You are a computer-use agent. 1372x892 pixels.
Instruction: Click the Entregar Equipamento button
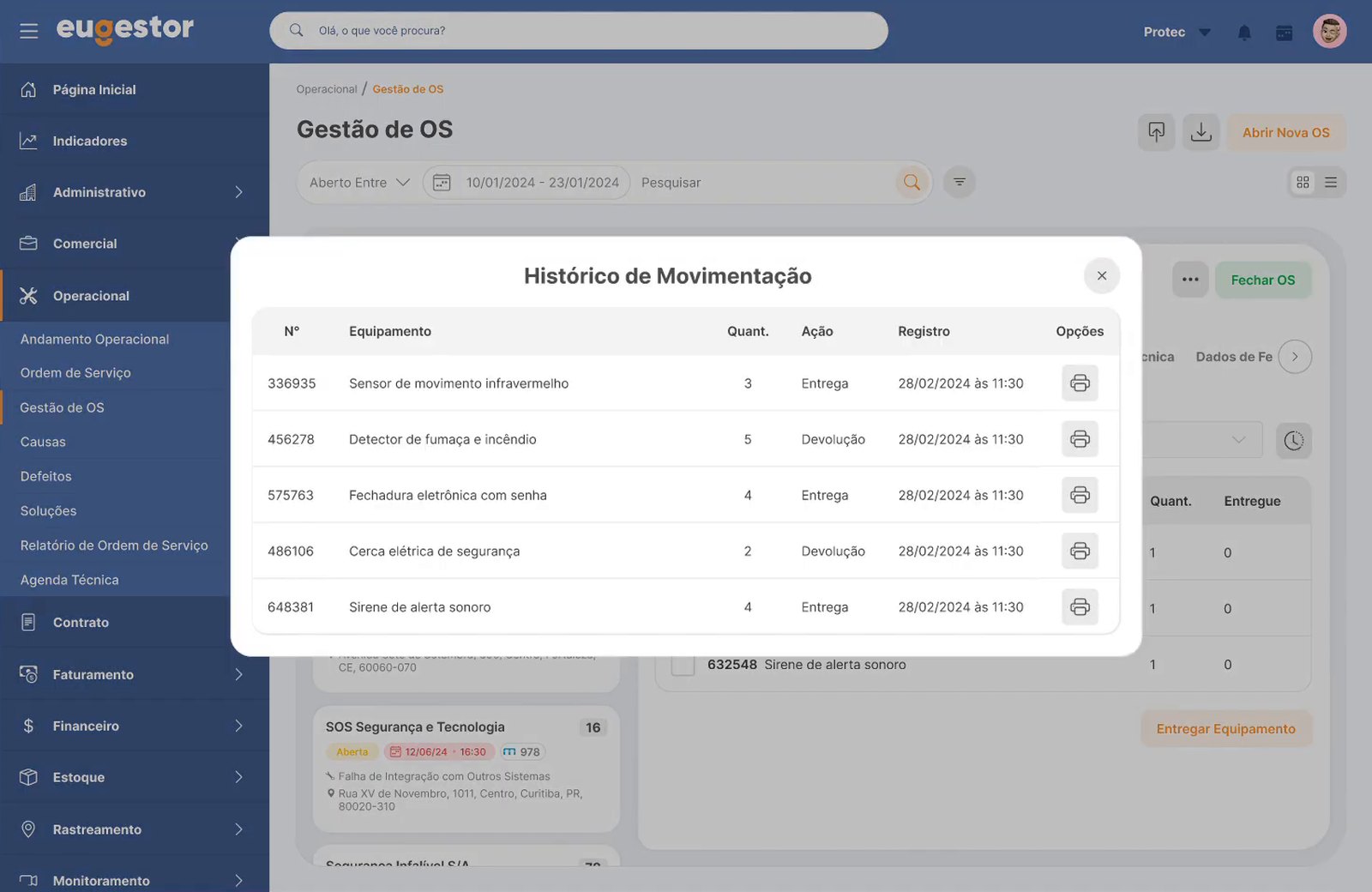tap(1225, 729)
